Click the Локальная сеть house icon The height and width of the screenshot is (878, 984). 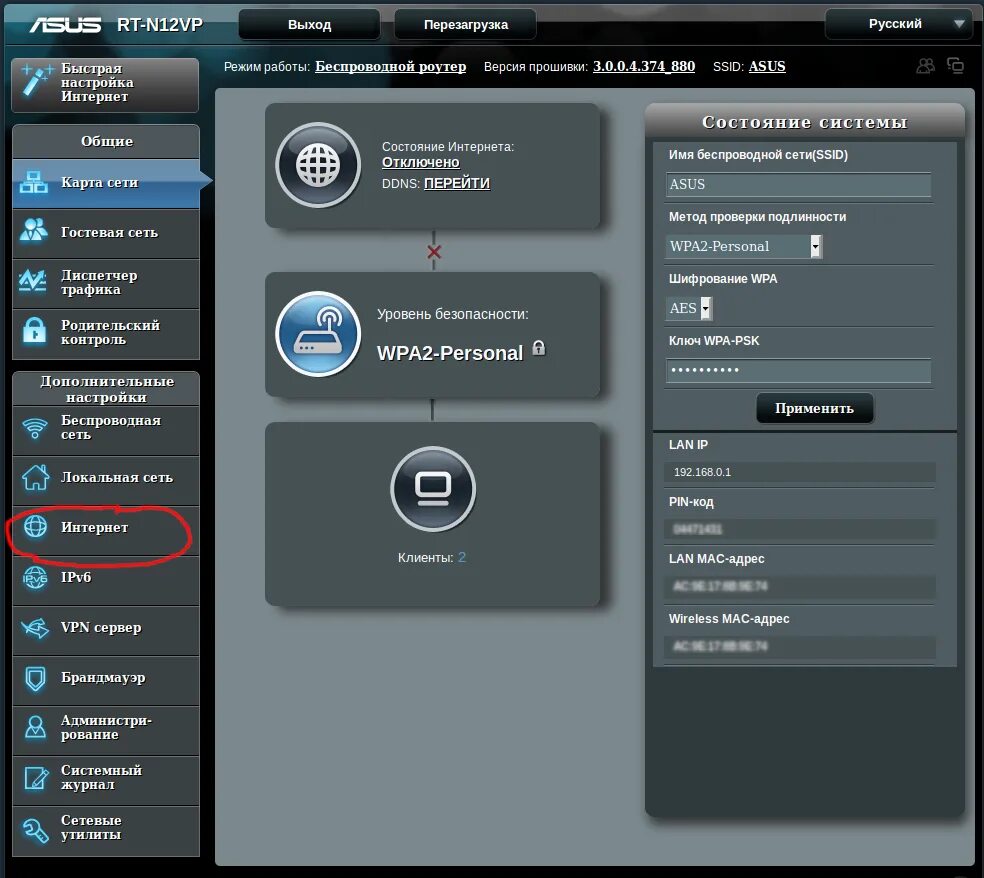36,477
